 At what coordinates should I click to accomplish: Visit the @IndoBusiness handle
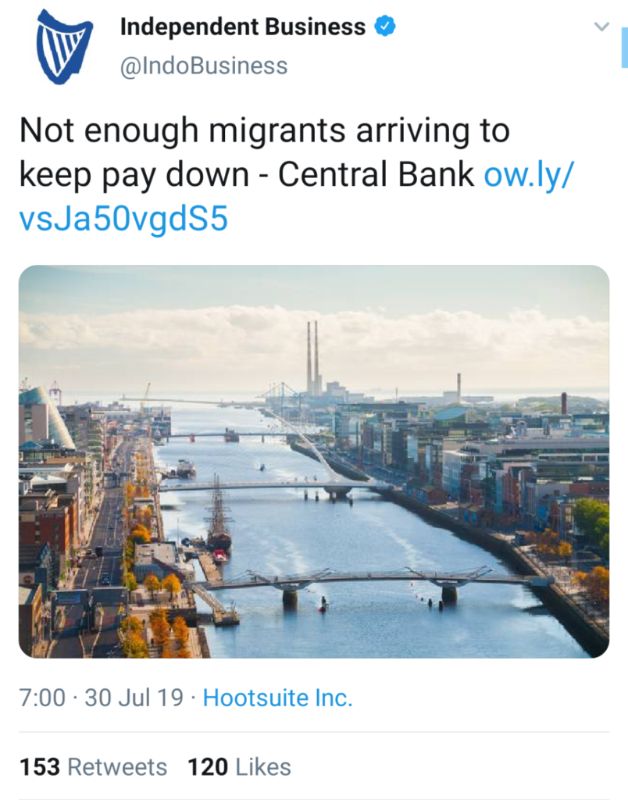coord(204,66)
